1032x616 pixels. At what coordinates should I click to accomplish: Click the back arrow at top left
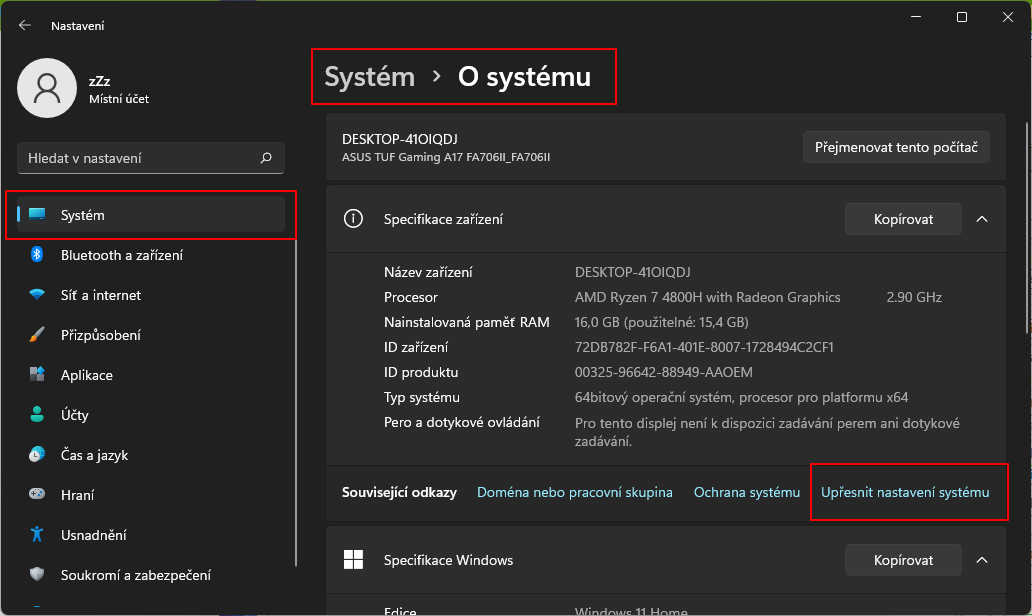(23, 25)
